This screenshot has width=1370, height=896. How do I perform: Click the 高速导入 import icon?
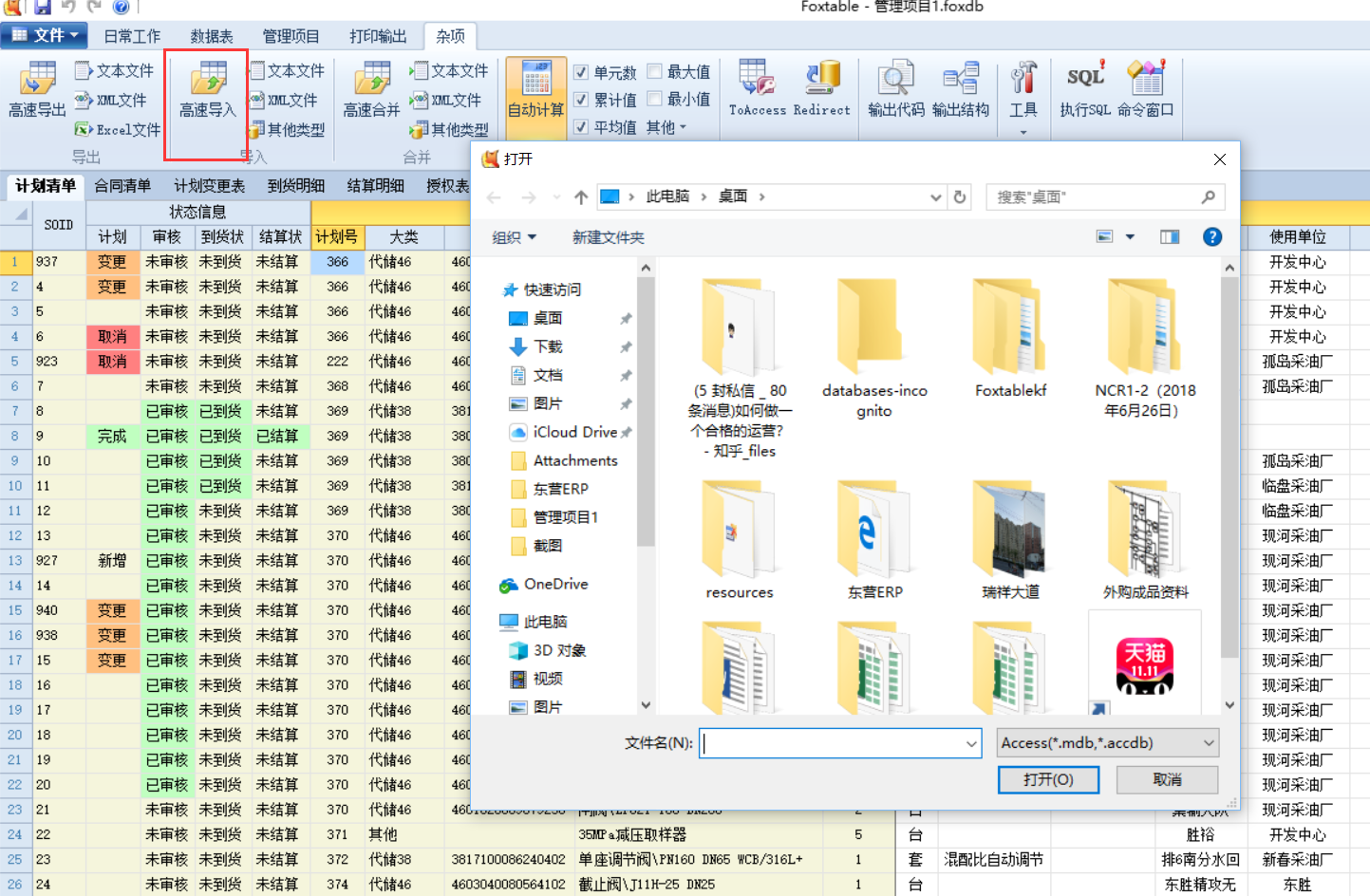208,89
